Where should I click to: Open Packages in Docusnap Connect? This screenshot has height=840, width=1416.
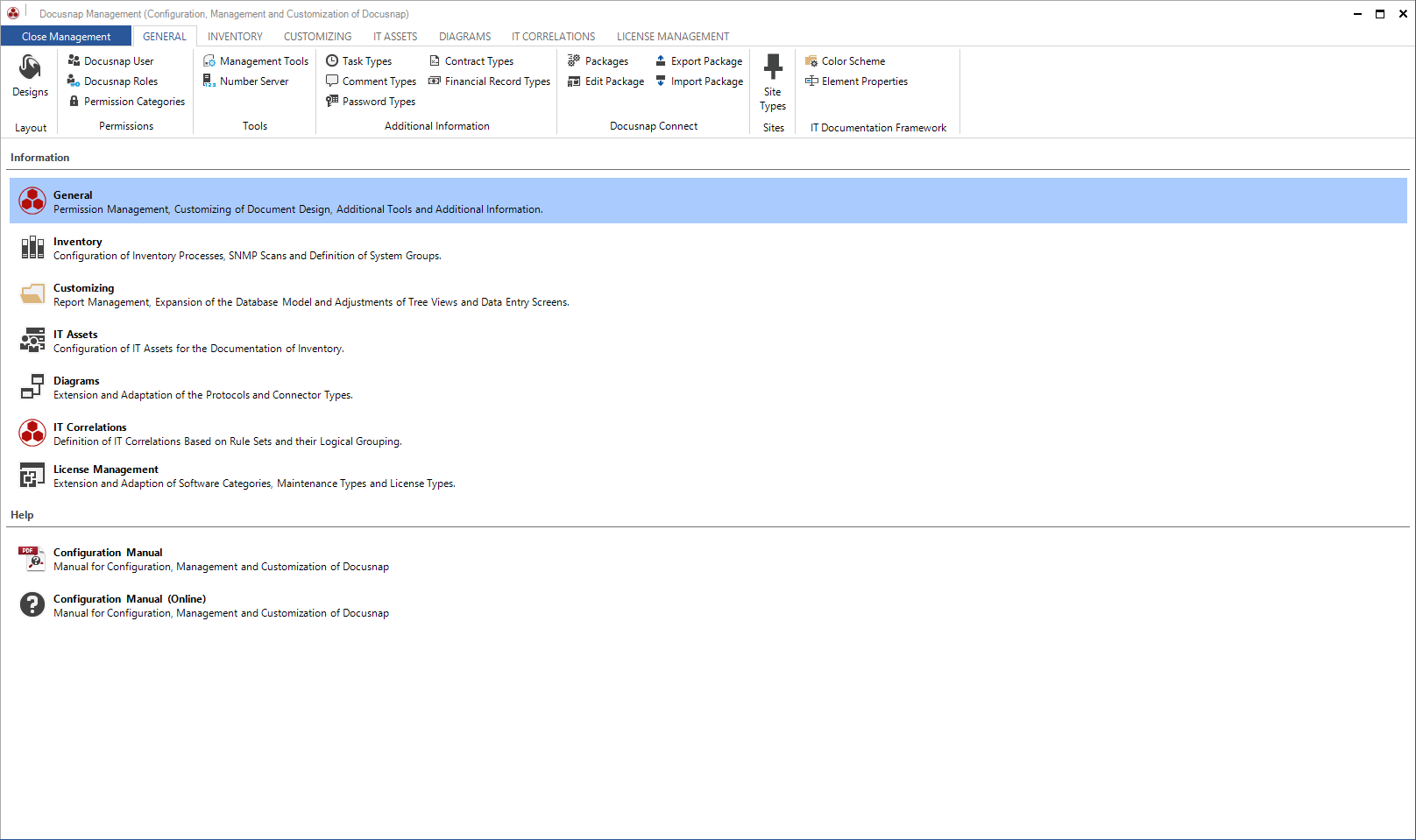click(x=598, y=61)
